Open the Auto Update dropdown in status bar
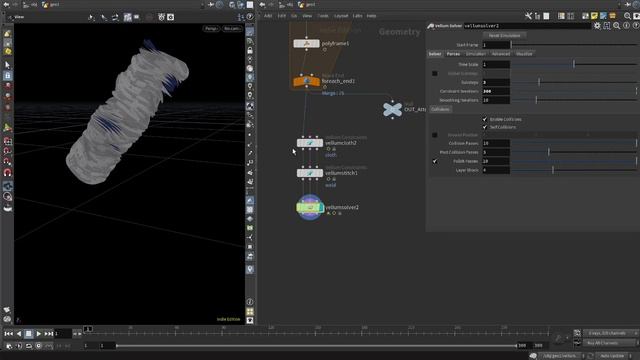This screenshot has width=640, height=360. 613,356
